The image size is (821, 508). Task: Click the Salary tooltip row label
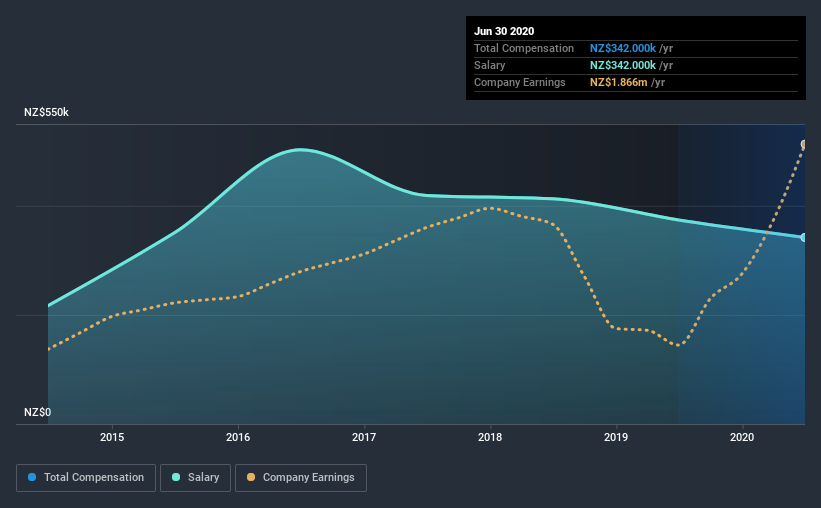click(490, 65)
